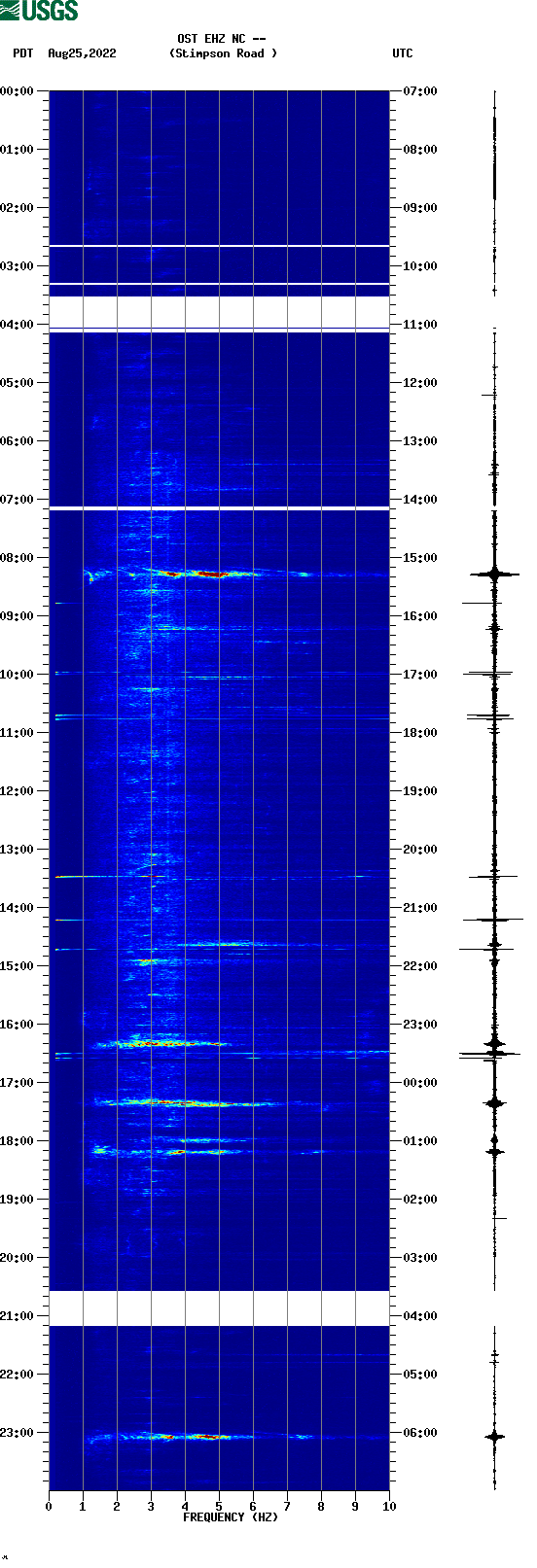
Task: Click the spectrogram event near 18:10 PDT
Action: (165, 1152)
